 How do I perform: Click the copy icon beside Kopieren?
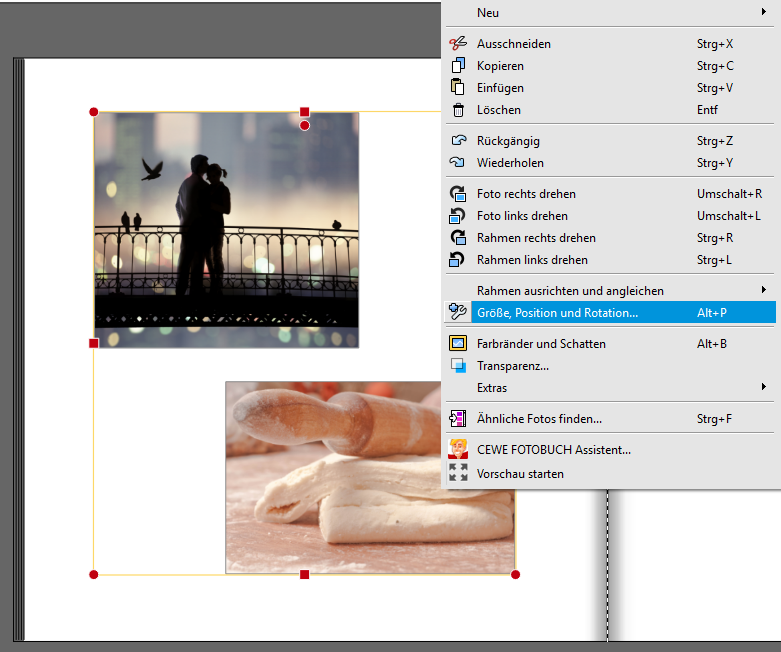tap(458, 66)
